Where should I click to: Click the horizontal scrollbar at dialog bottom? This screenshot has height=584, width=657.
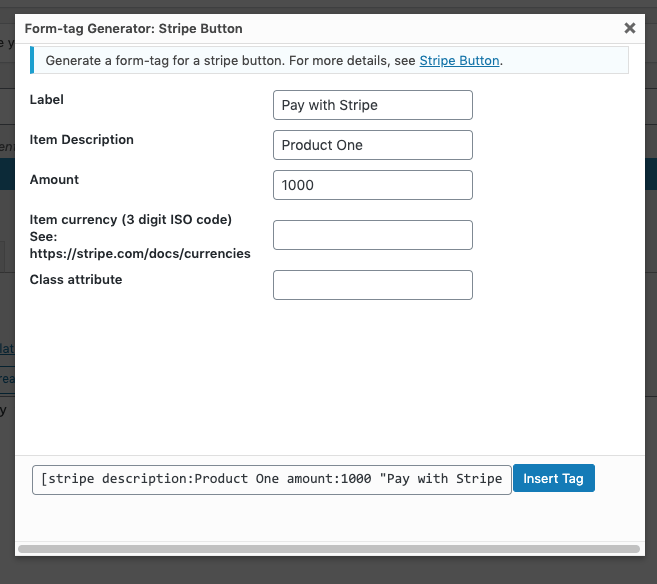click(x=328, y=548)
